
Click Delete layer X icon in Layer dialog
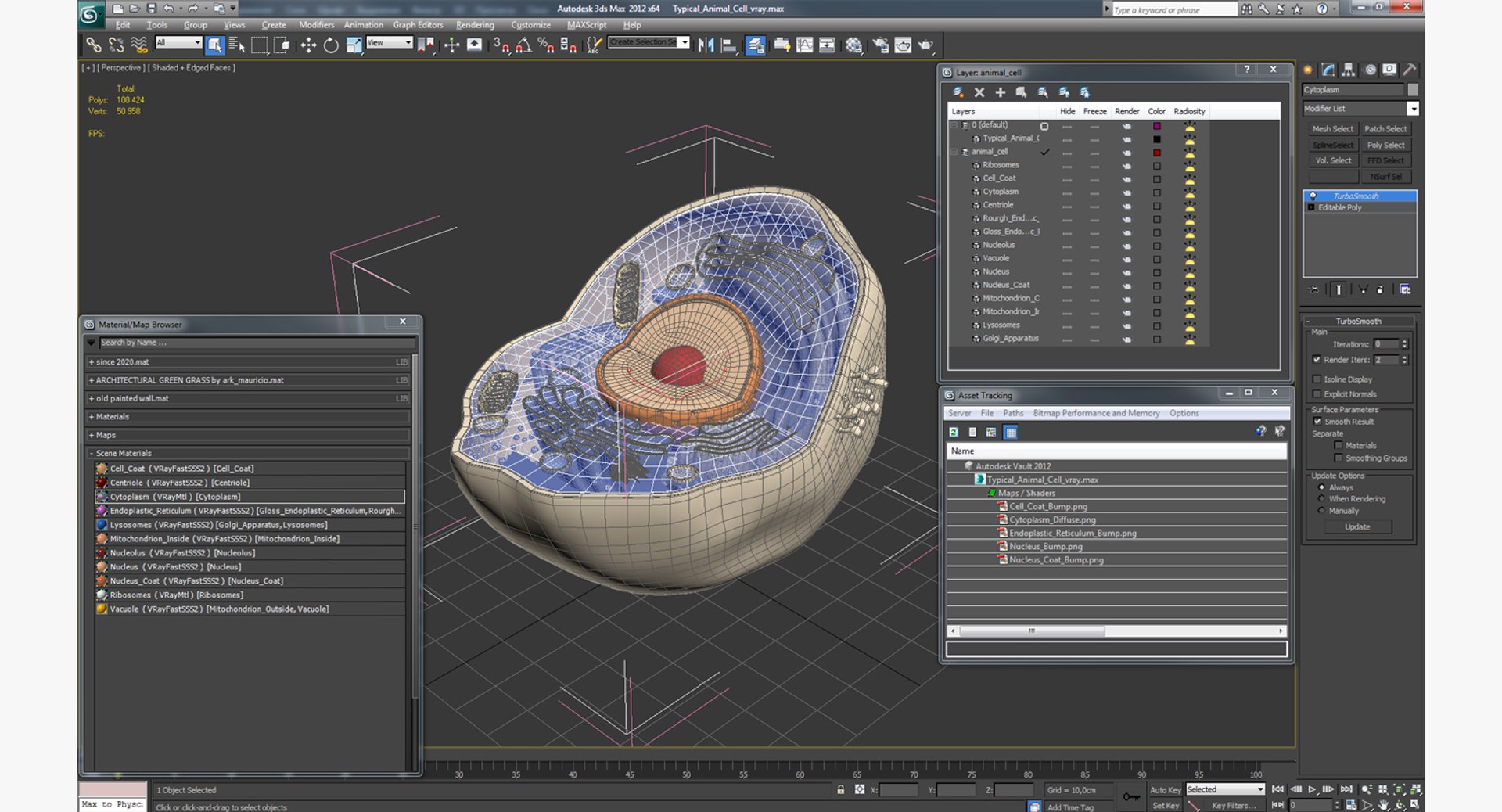(x=979, y=92)
